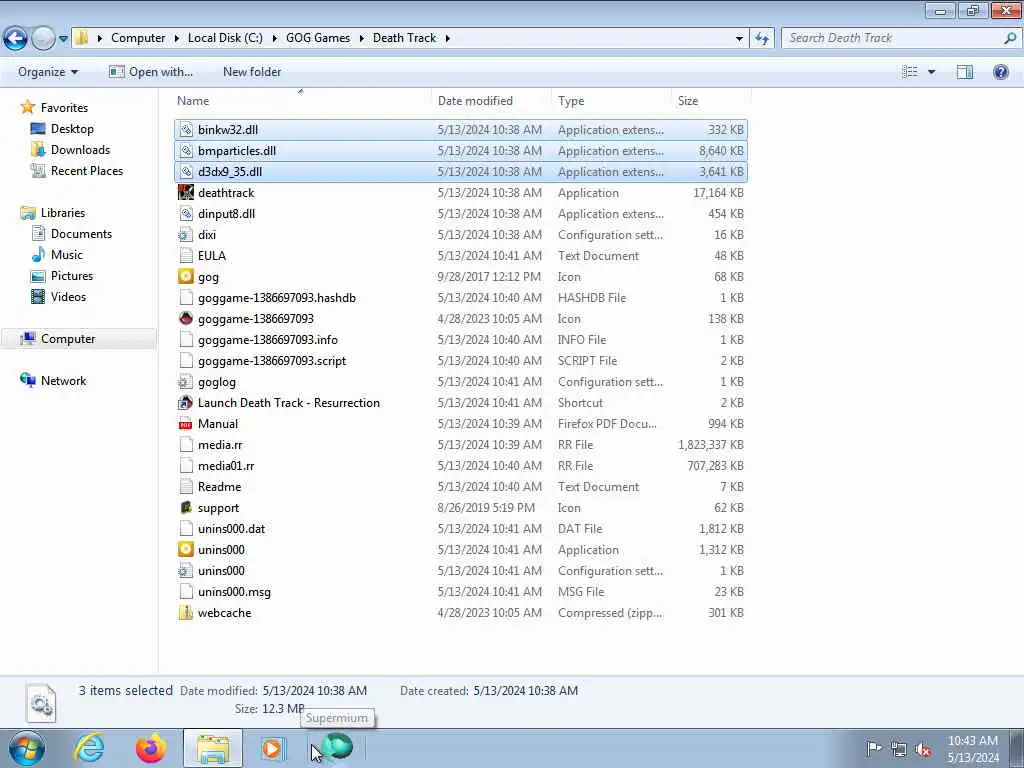This screenshot has height=768, width=1024.
Task: Open the Windows Start button
Action: pos(26,748)
